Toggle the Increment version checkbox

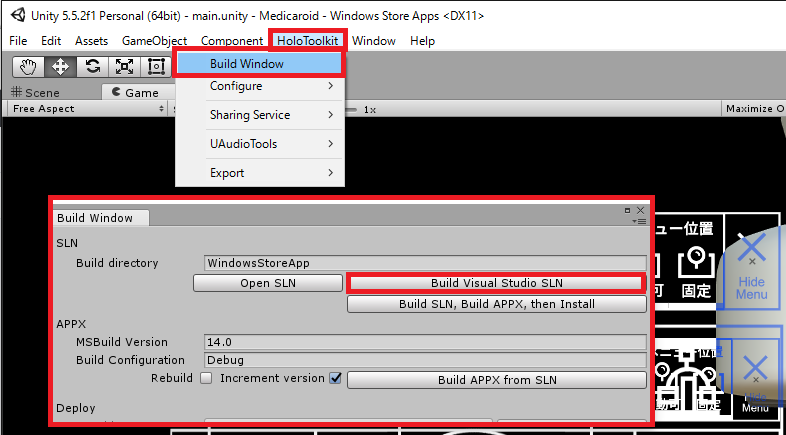(x=335, y=378)
